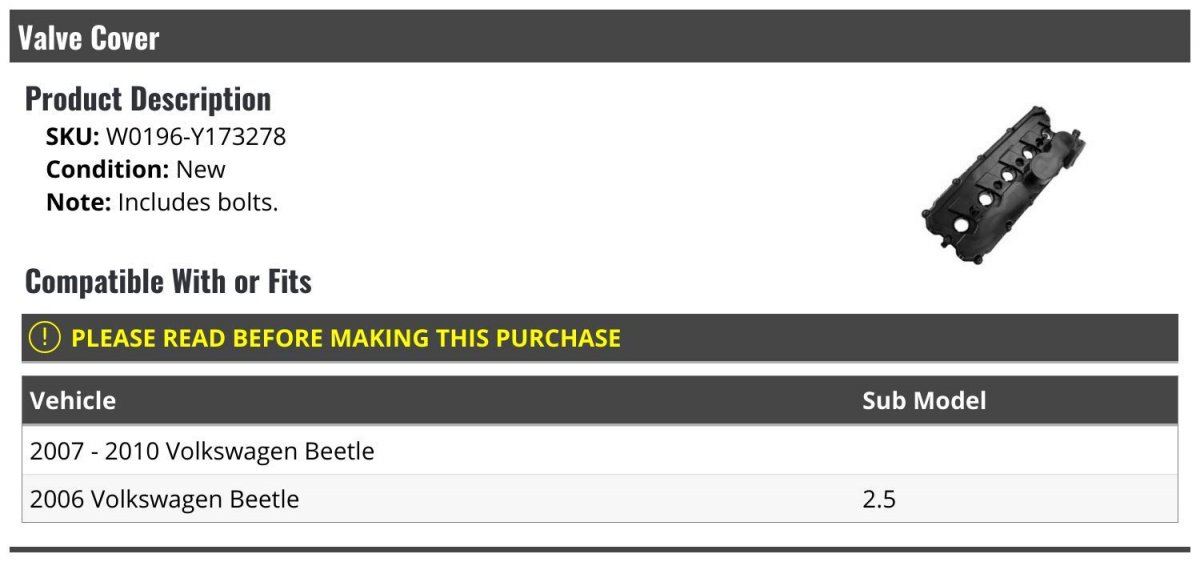Screen dimensions: 1200x562
Task: Click the Note label
Action: (x=78, y=202)
